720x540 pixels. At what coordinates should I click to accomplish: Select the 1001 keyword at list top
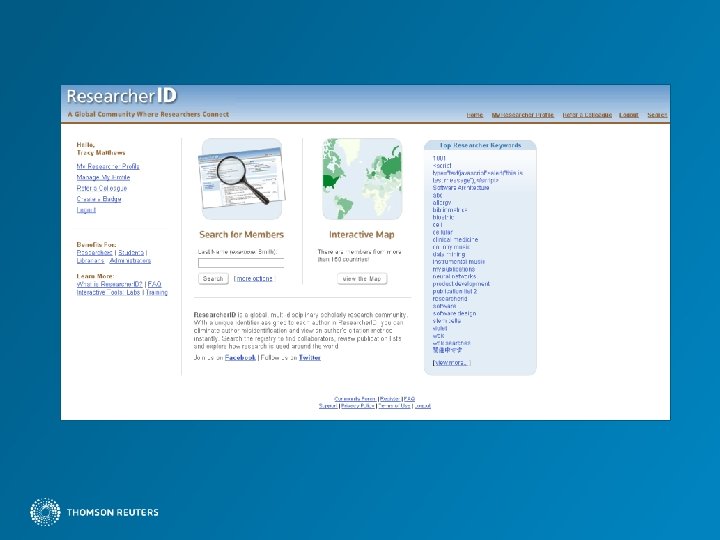(x=439, y=158)
